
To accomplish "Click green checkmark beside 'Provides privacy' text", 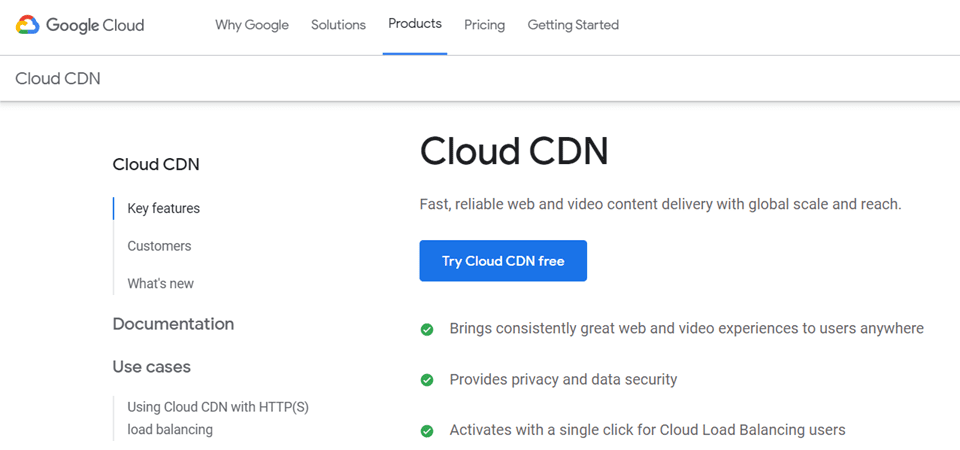I will [427, 380].
